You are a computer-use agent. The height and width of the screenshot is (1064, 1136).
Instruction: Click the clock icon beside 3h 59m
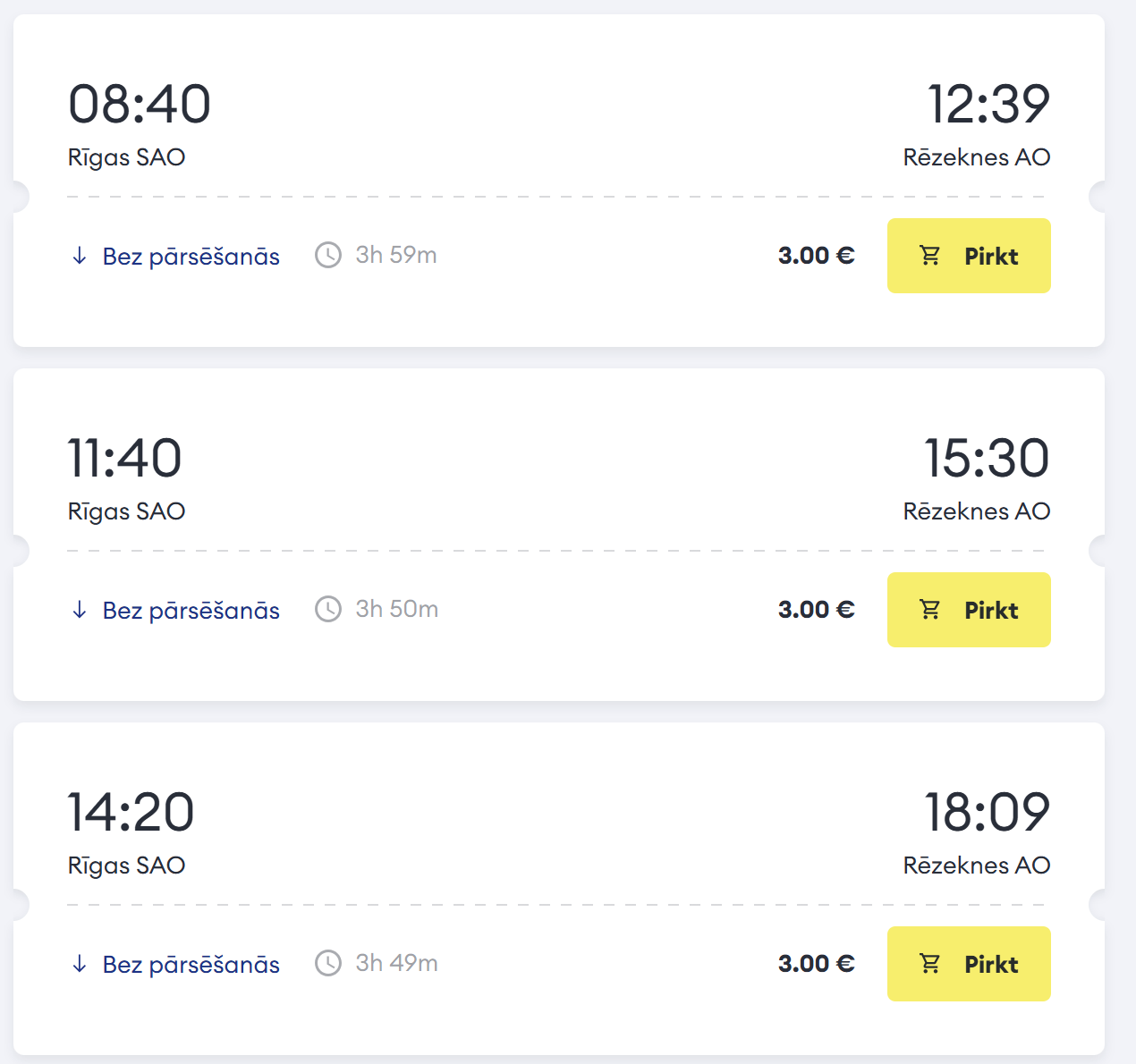click(328, 255)
